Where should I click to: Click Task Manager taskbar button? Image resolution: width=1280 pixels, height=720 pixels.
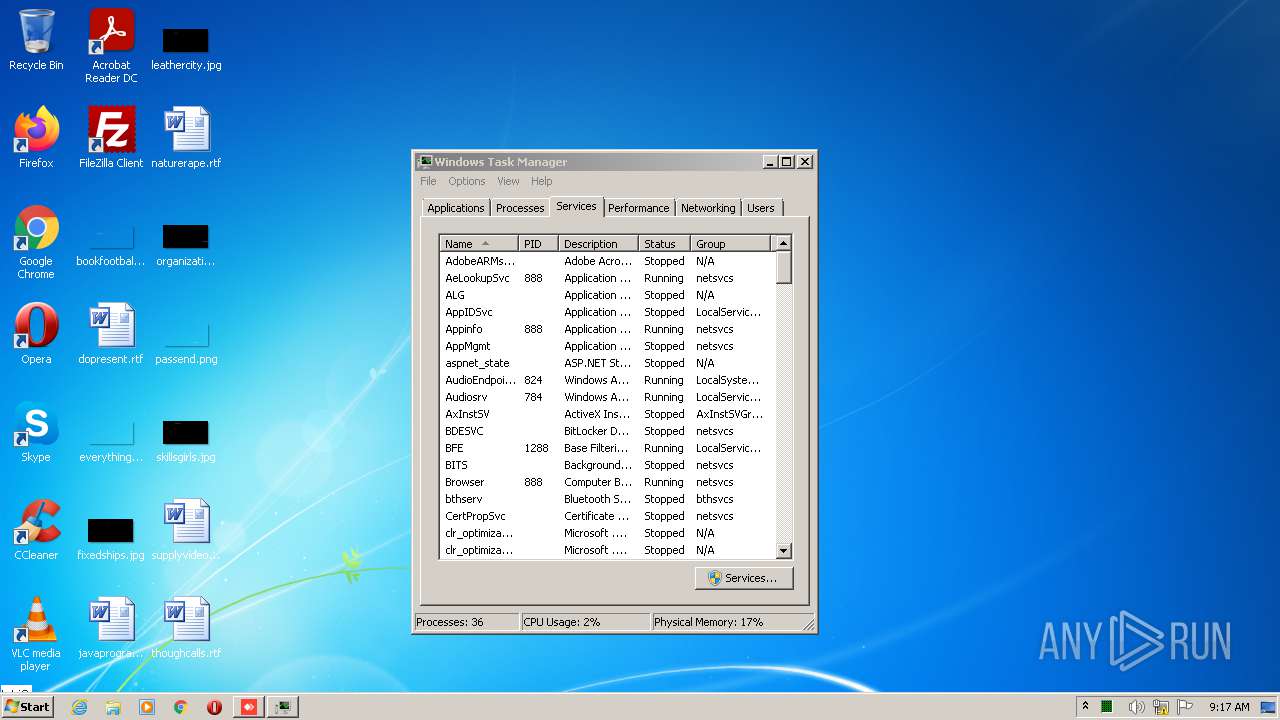(284, 707)
